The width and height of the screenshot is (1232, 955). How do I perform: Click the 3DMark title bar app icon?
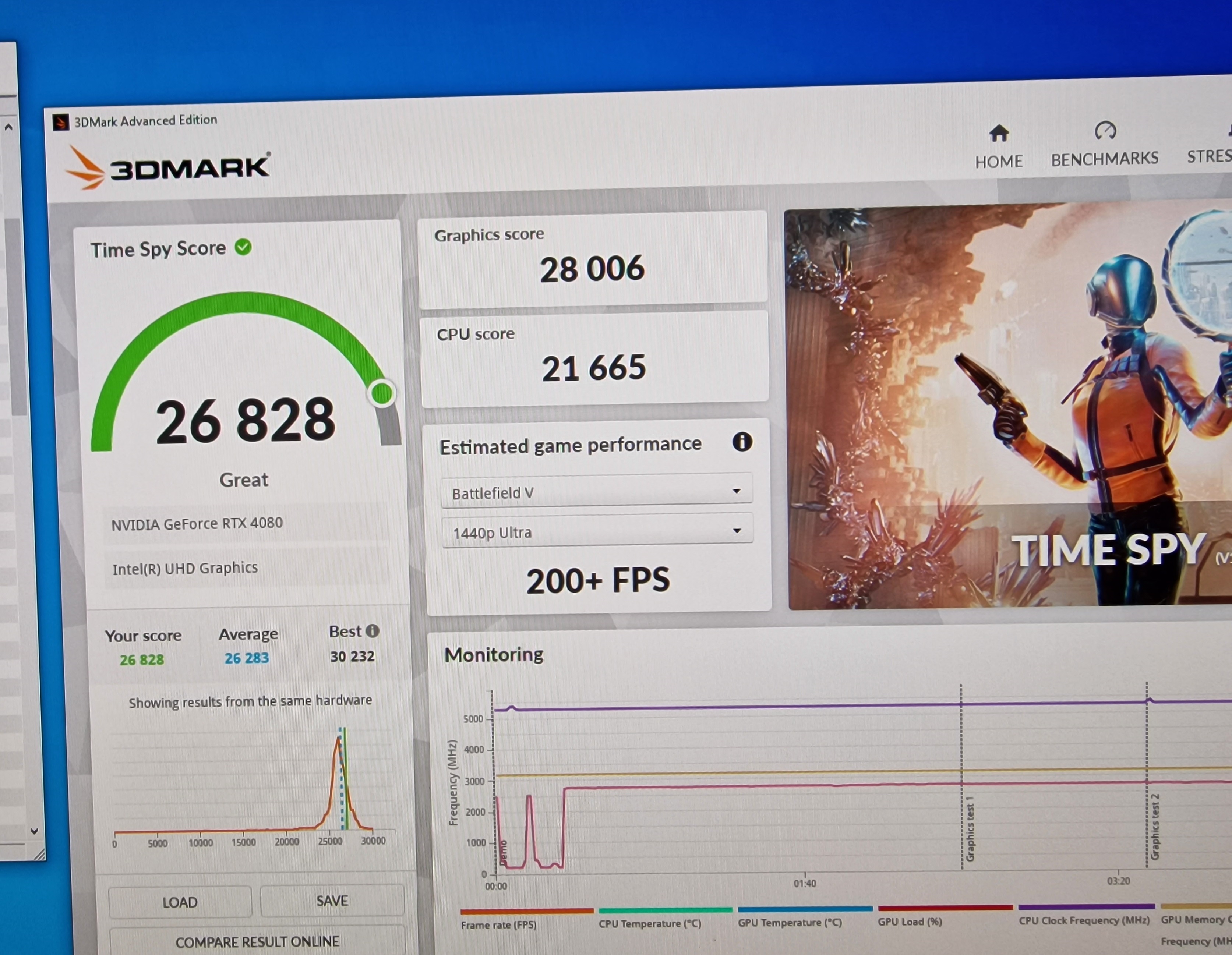pyautogui.click(x=60, y=122)
